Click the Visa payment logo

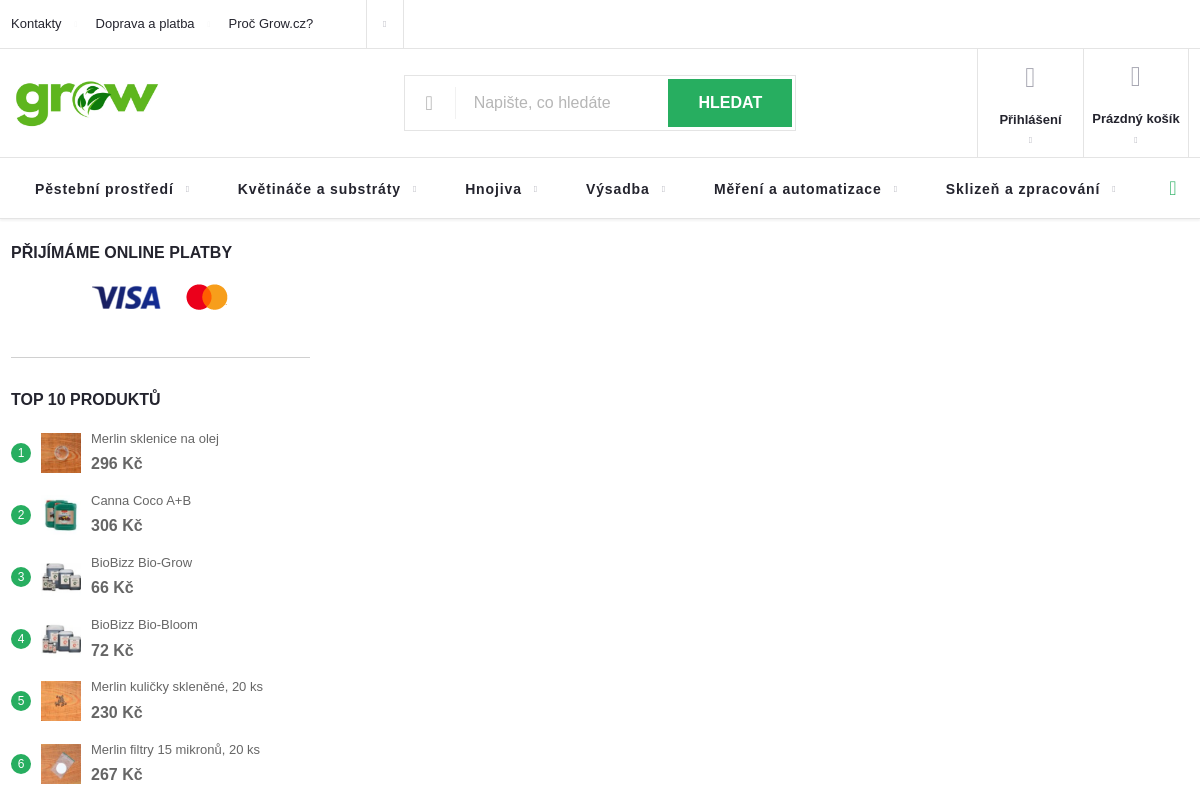click(x=126, y=297)
